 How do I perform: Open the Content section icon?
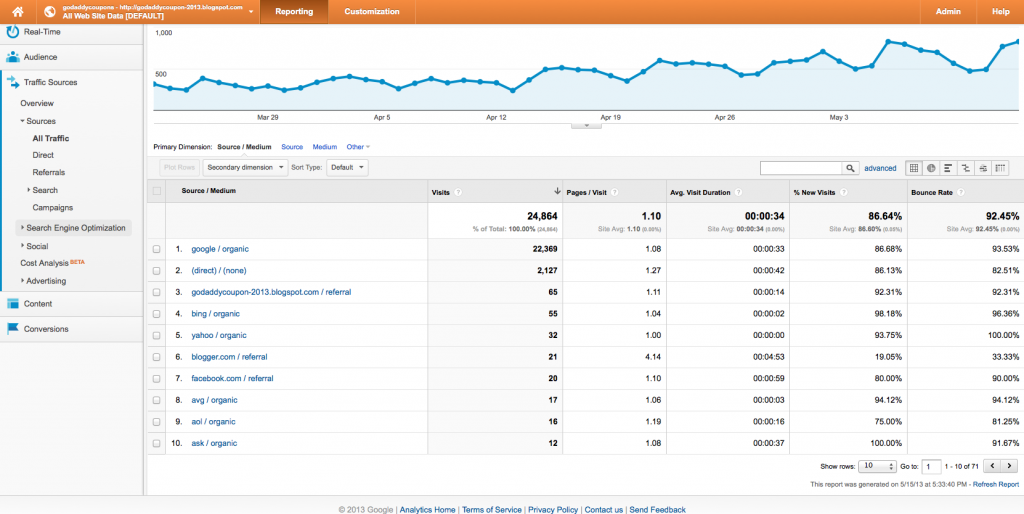click(12, 304)
